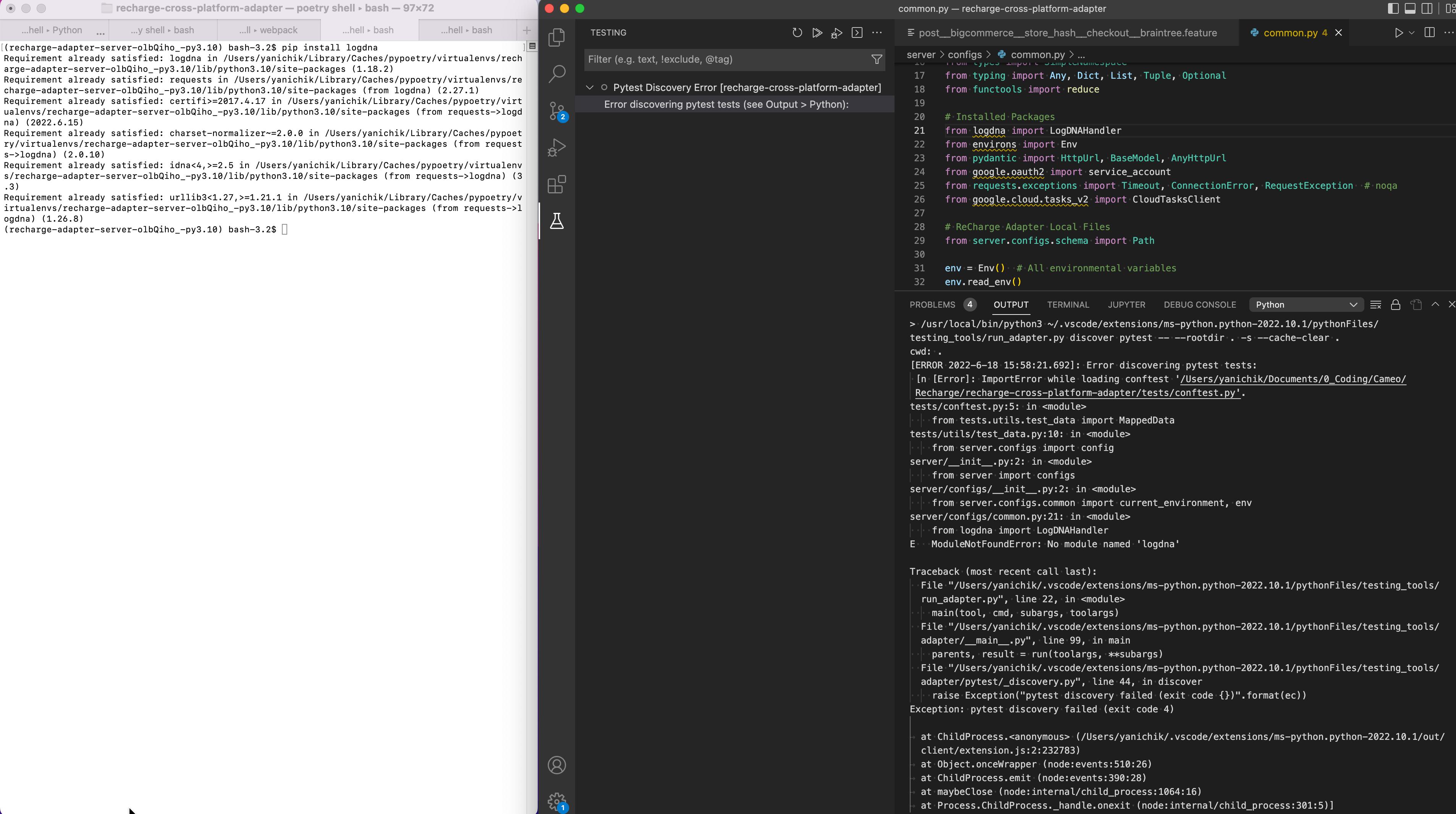
Task: Run all tests in Testing panel
Action: pos(817,33)
